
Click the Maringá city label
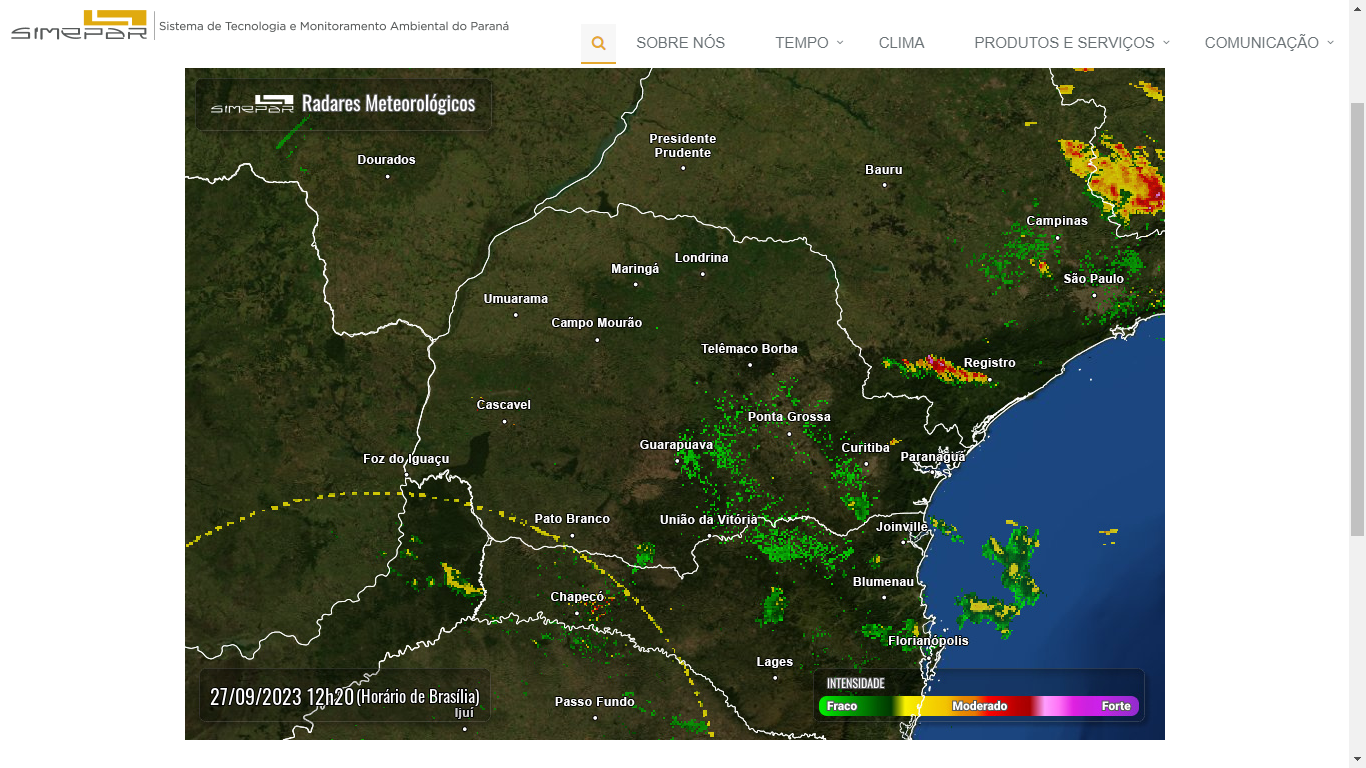(635, 269)
